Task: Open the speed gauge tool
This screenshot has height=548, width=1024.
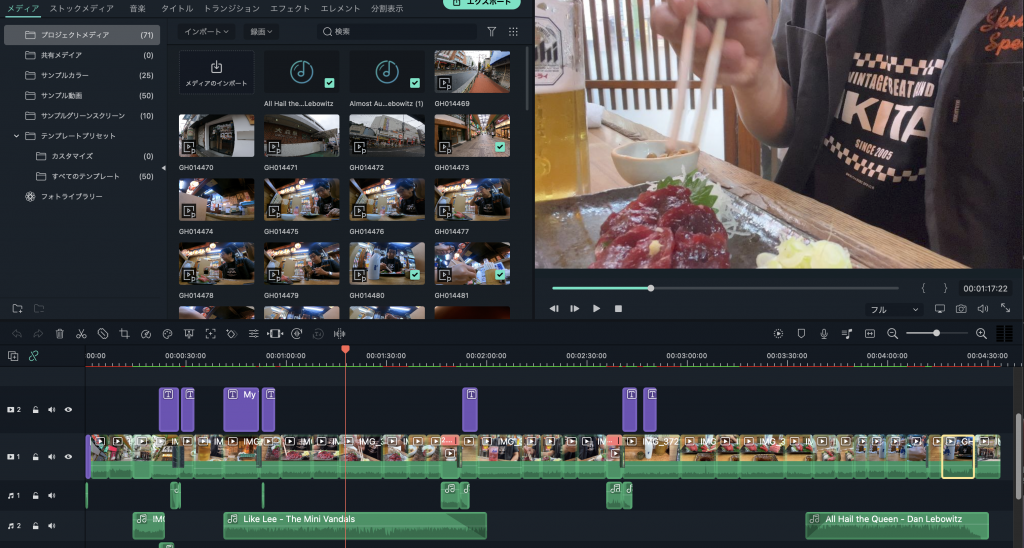Action: tap(146, 334)
